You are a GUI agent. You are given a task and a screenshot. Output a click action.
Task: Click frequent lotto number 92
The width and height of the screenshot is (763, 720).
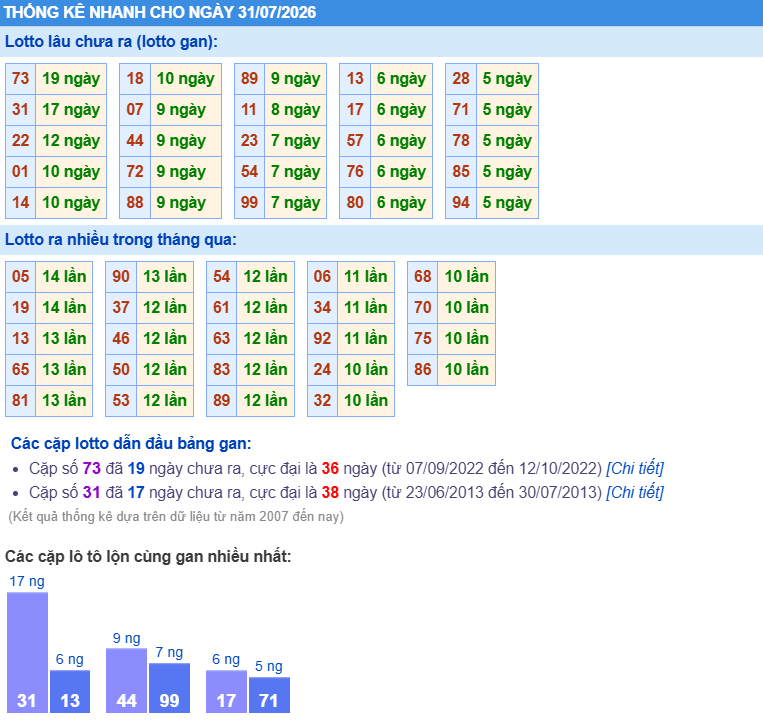pos(322,339)
